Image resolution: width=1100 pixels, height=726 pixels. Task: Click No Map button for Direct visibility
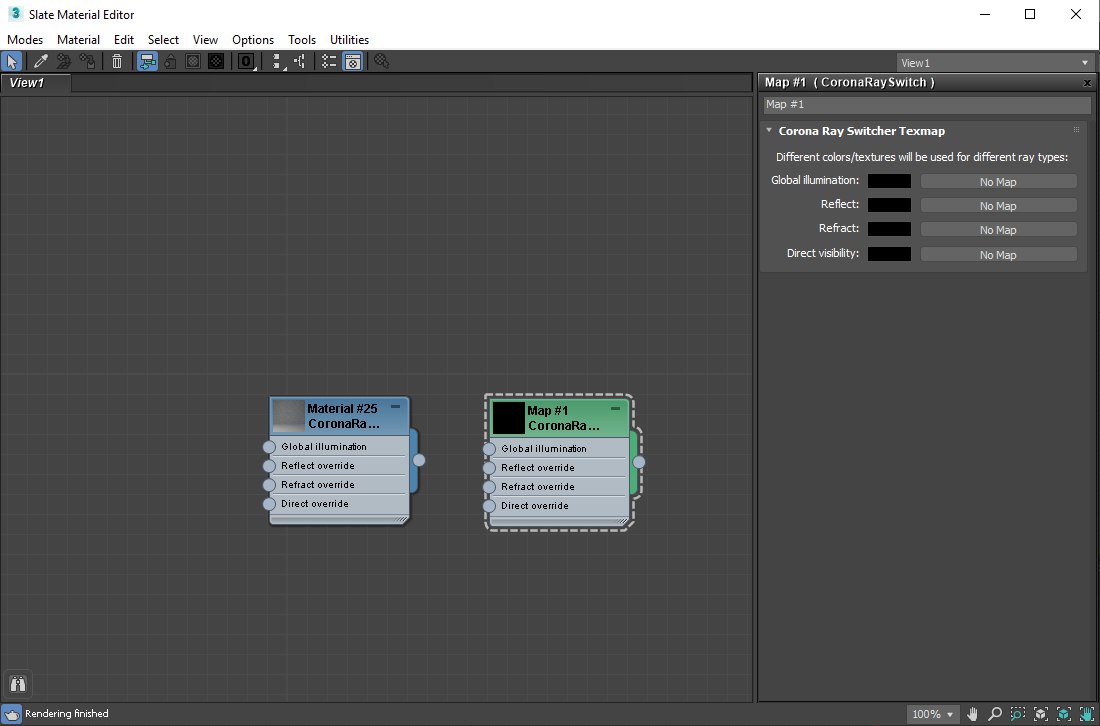[998, 255]
